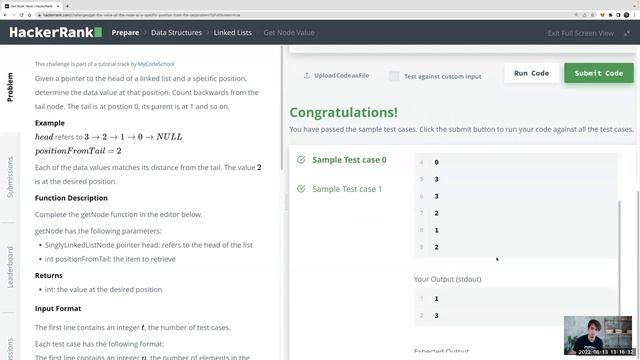Click the Function Description heading
Viewport: 640px width, 360px height.
tap(71, 198)
